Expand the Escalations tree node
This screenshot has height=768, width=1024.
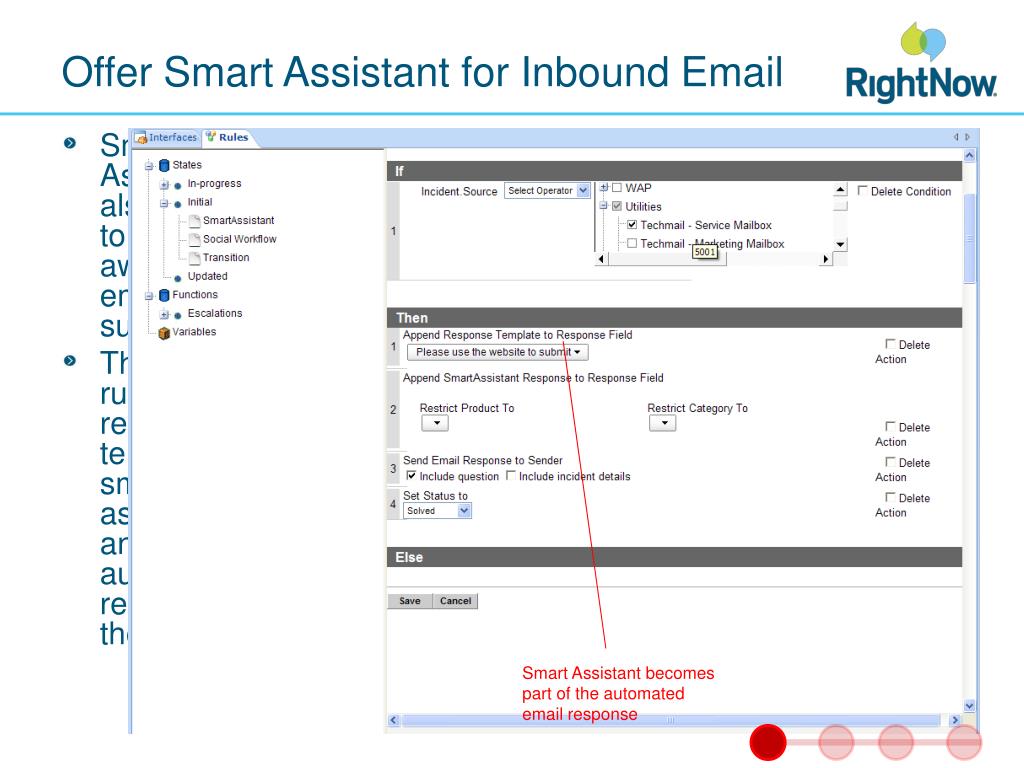coord(164,315)
